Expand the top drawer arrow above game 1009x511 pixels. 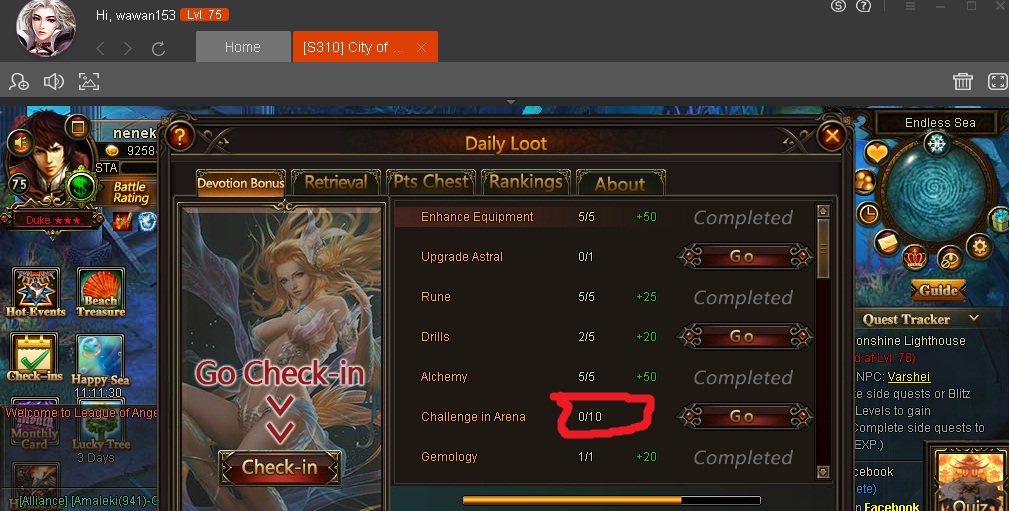[x=511, y=102]
